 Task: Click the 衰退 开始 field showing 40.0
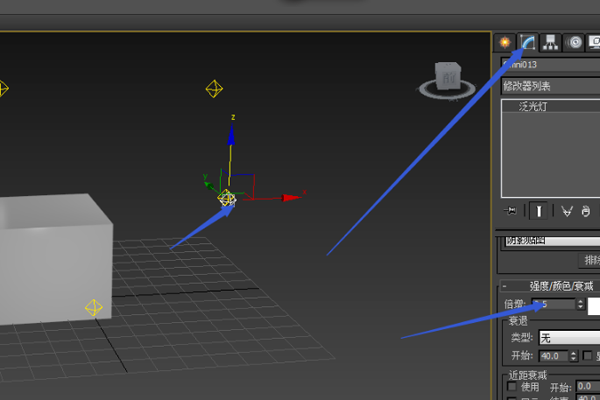tap(554, 356)
